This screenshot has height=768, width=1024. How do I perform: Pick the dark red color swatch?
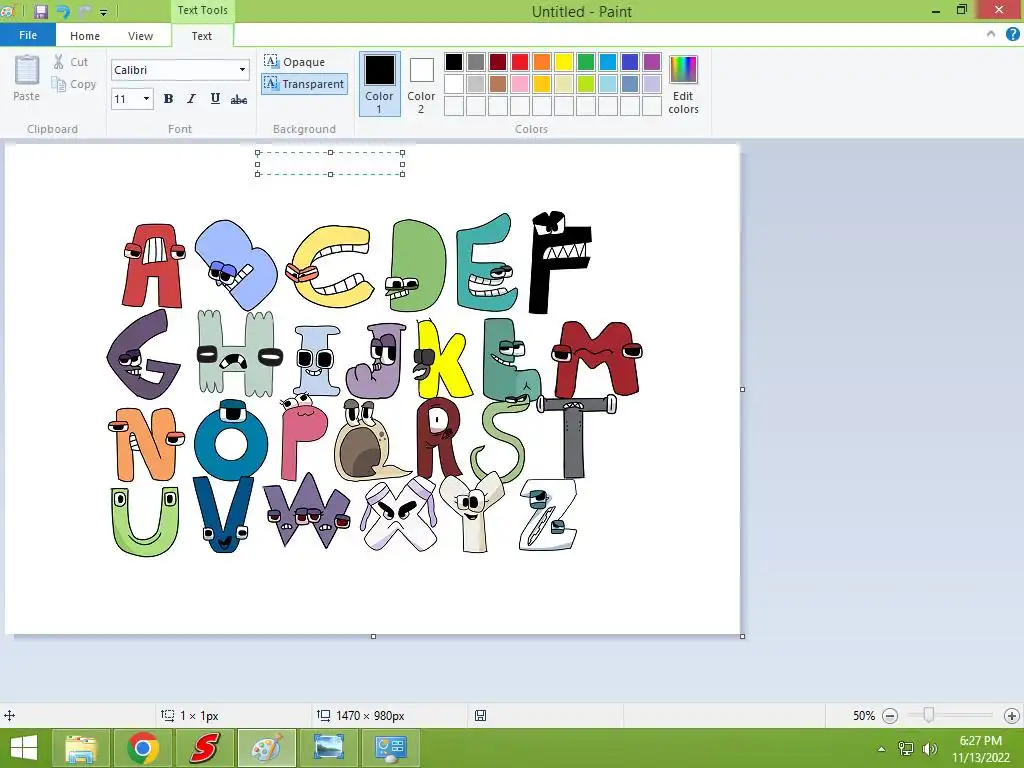(498, 62)
